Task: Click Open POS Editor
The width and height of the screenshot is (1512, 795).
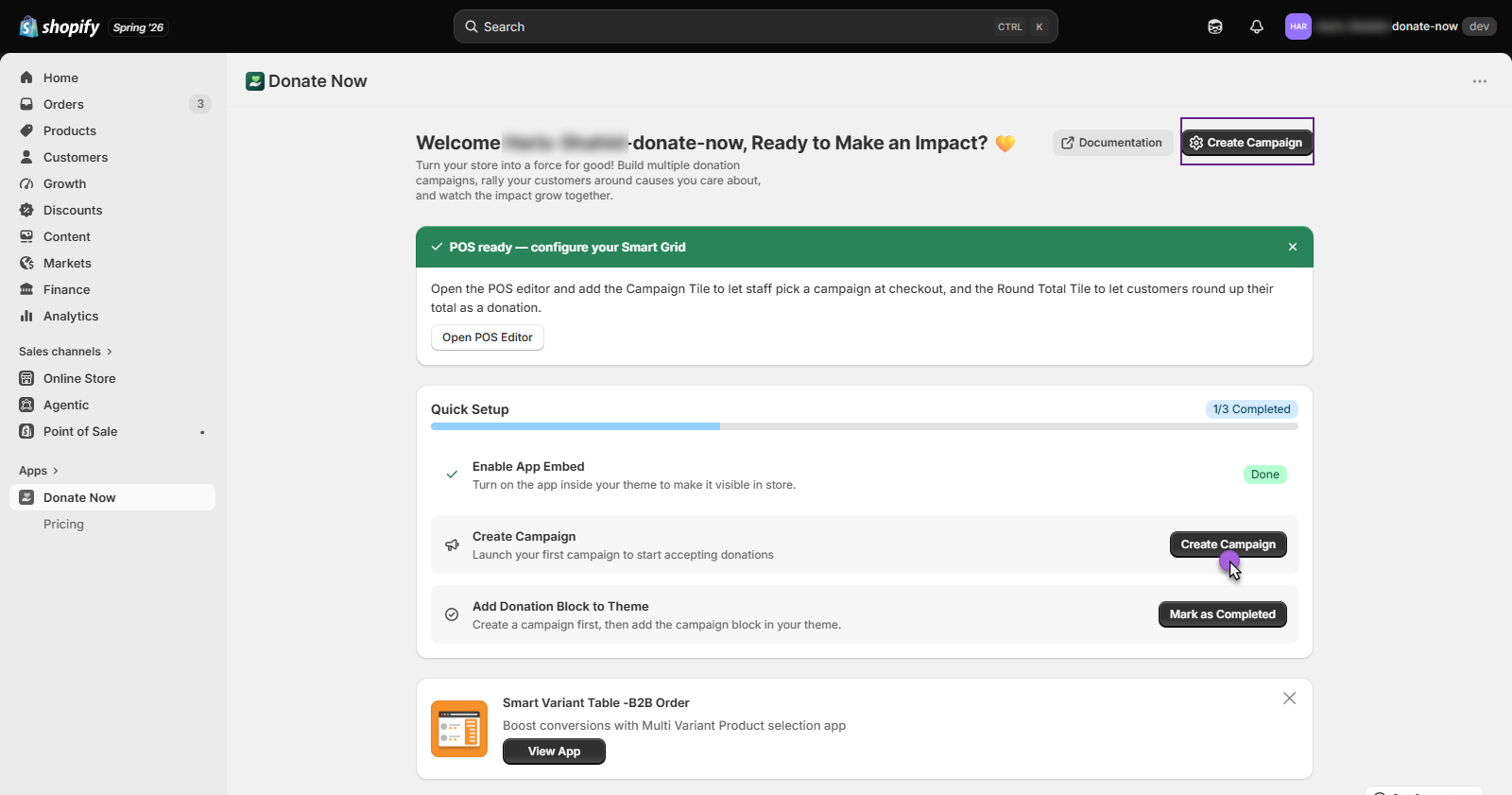Action: click(x=488, y=337)
